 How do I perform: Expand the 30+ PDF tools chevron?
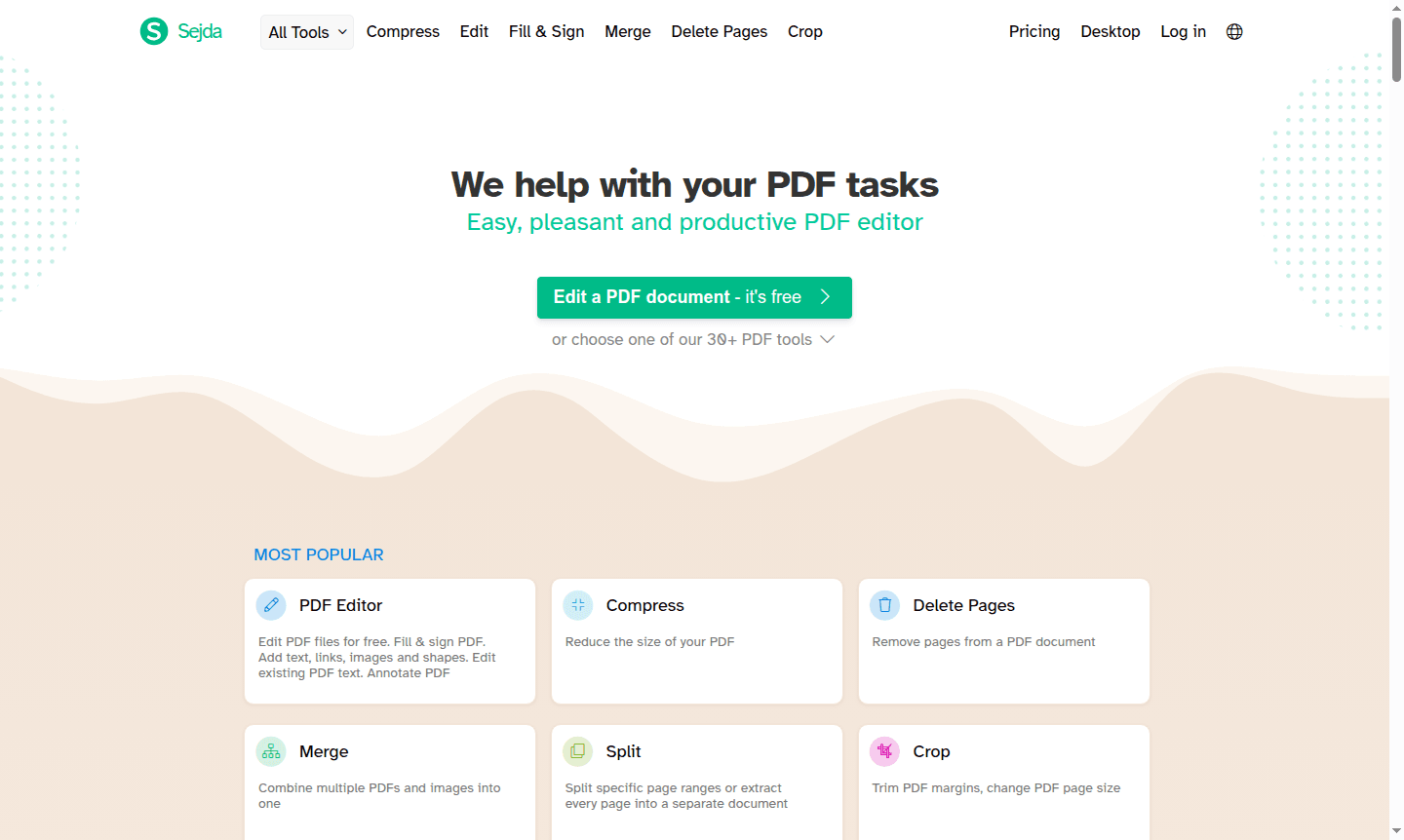coord(828,339)
